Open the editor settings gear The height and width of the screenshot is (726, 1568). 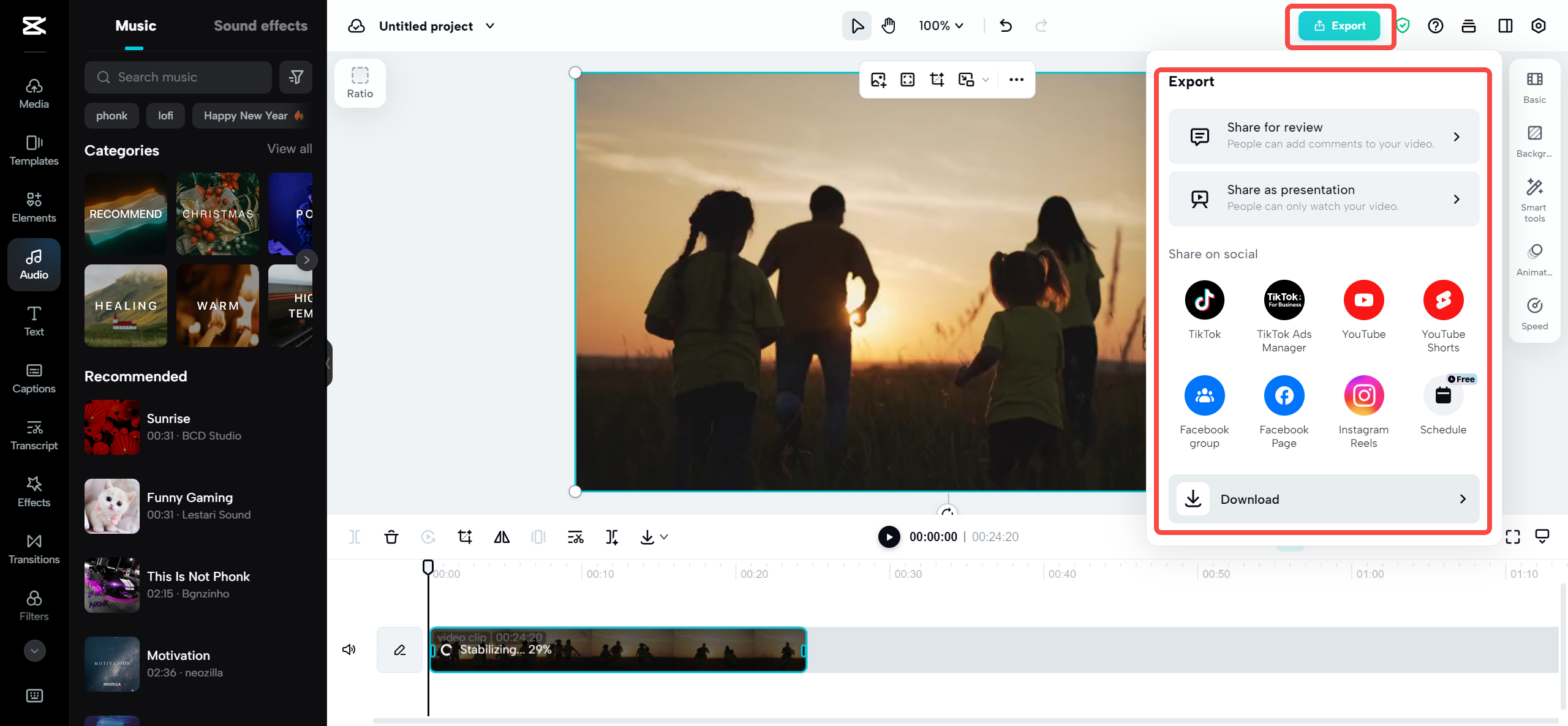point(1538,26)
